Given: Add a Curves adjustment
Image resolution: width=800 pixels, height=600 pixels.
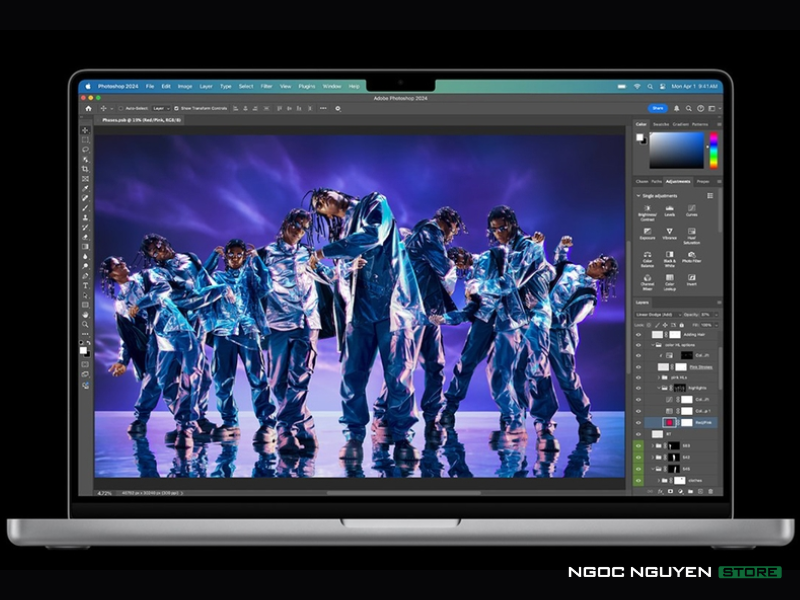Looking at the screenshot, I should (692, 210).
